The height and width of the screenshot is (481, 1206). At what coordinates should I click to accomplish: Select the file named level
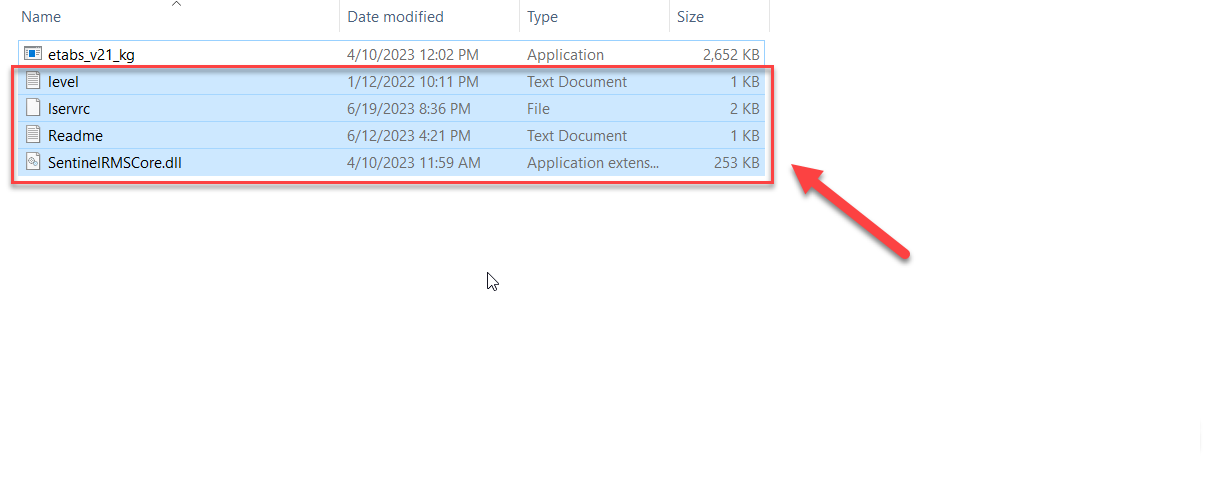point(63,82)
